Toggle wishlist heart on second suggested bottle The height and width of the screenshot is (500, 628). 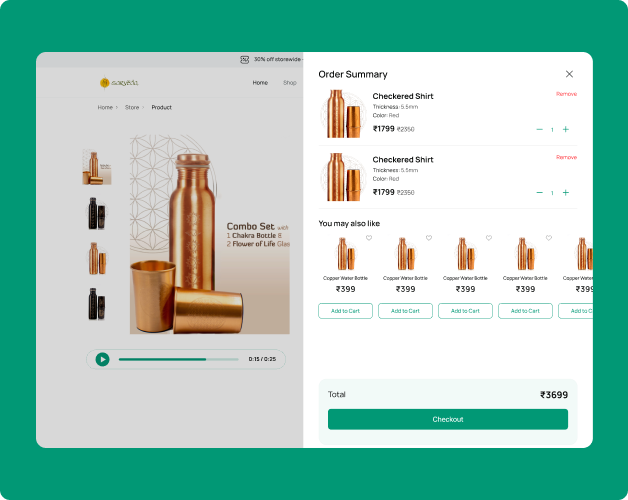pos(428,238)
